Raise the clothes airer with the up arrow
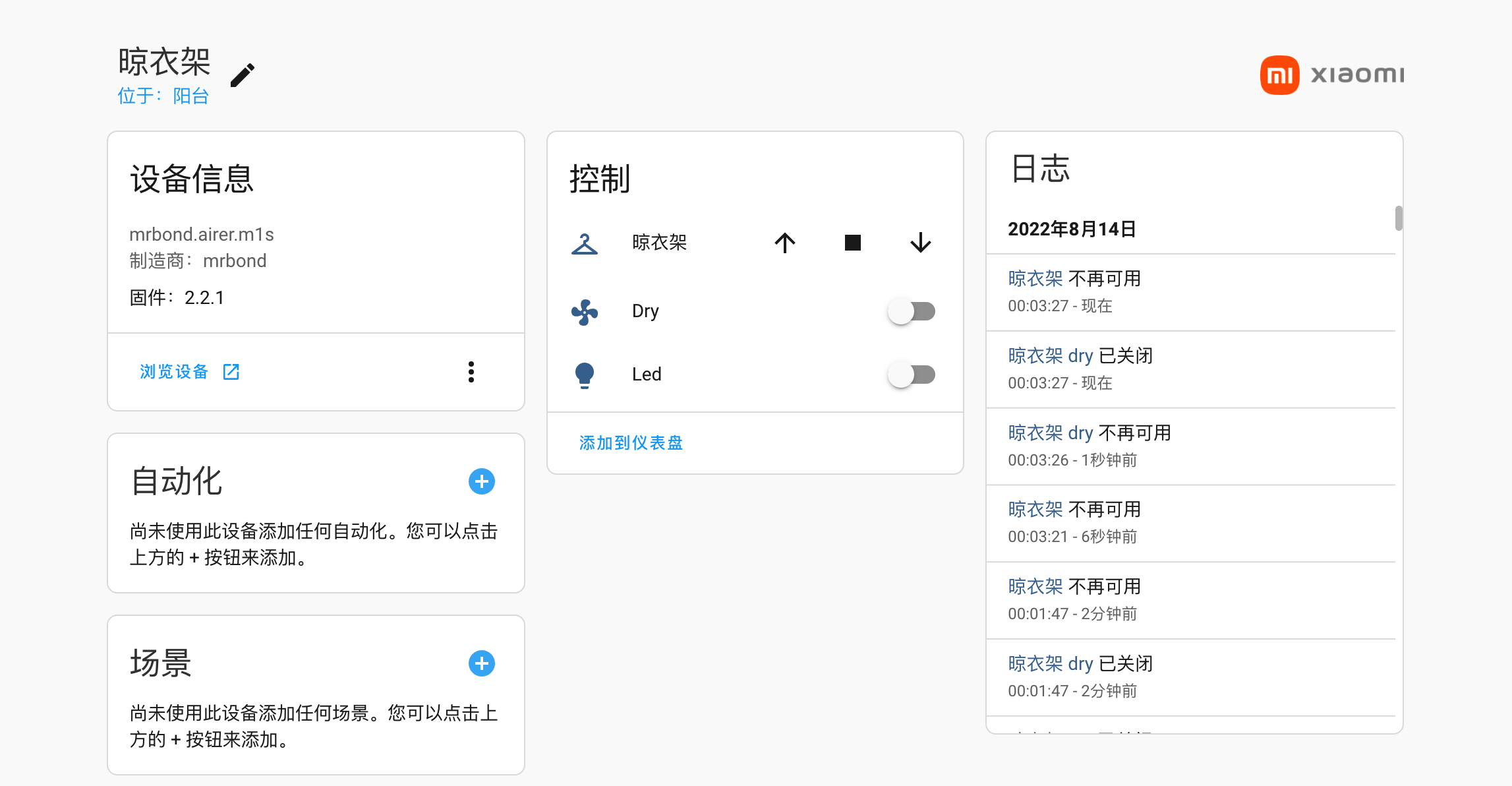 point(784,243)
